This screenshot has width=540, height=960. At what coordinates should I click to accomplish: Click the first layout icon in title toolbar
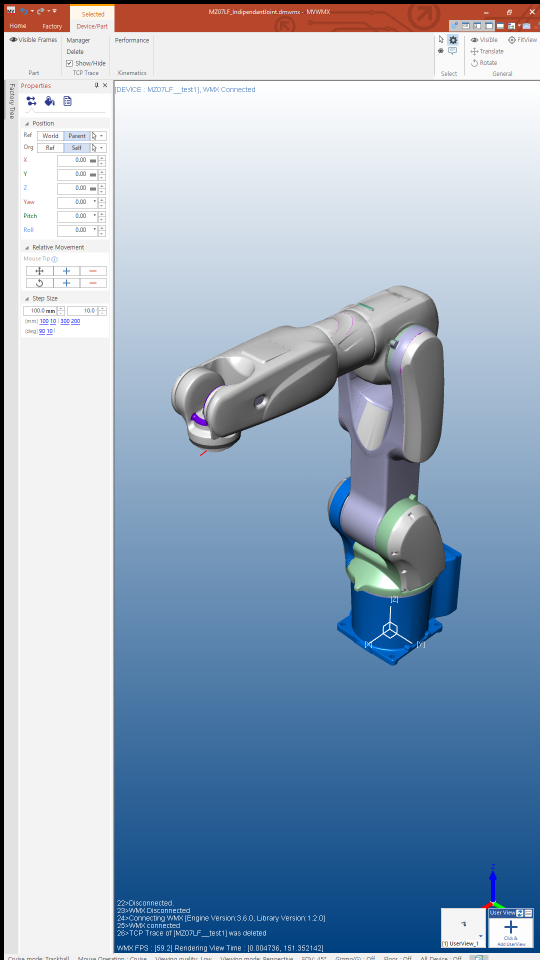[x=467, y=26]
